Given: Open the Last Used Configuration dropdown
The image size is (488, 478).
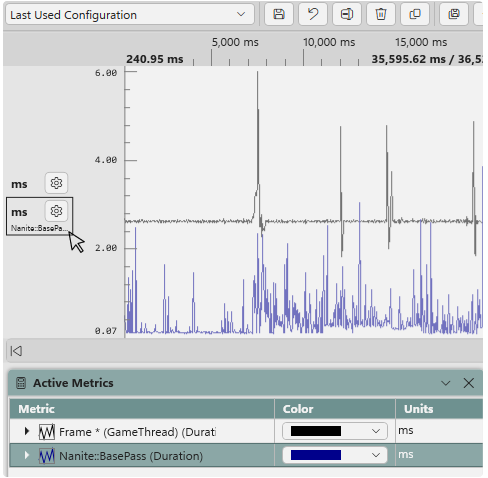Looking at the screenshot, I should [x=130, y=15].
